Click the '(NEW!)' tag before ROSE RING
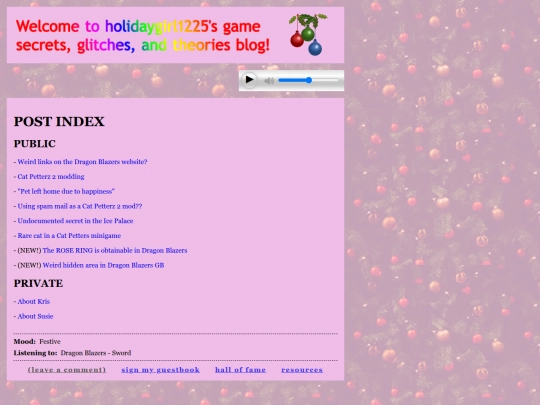The width and height of the screenshot is (540, 405). [x=29, y=250]
